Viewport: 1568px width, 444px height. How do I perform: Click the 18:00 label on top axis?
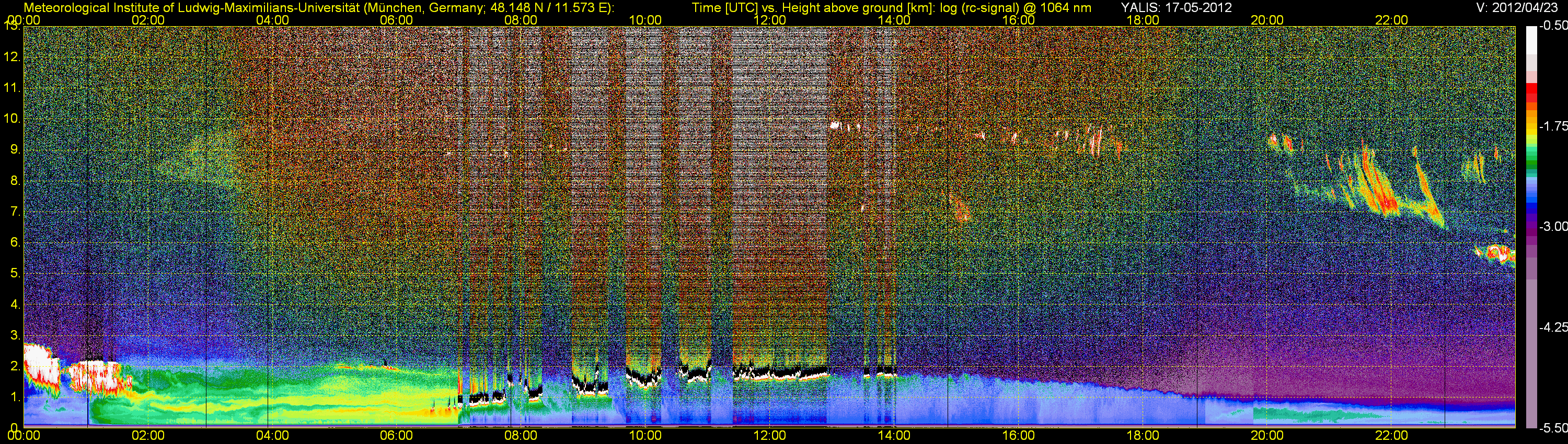[x=1143, y=20]
